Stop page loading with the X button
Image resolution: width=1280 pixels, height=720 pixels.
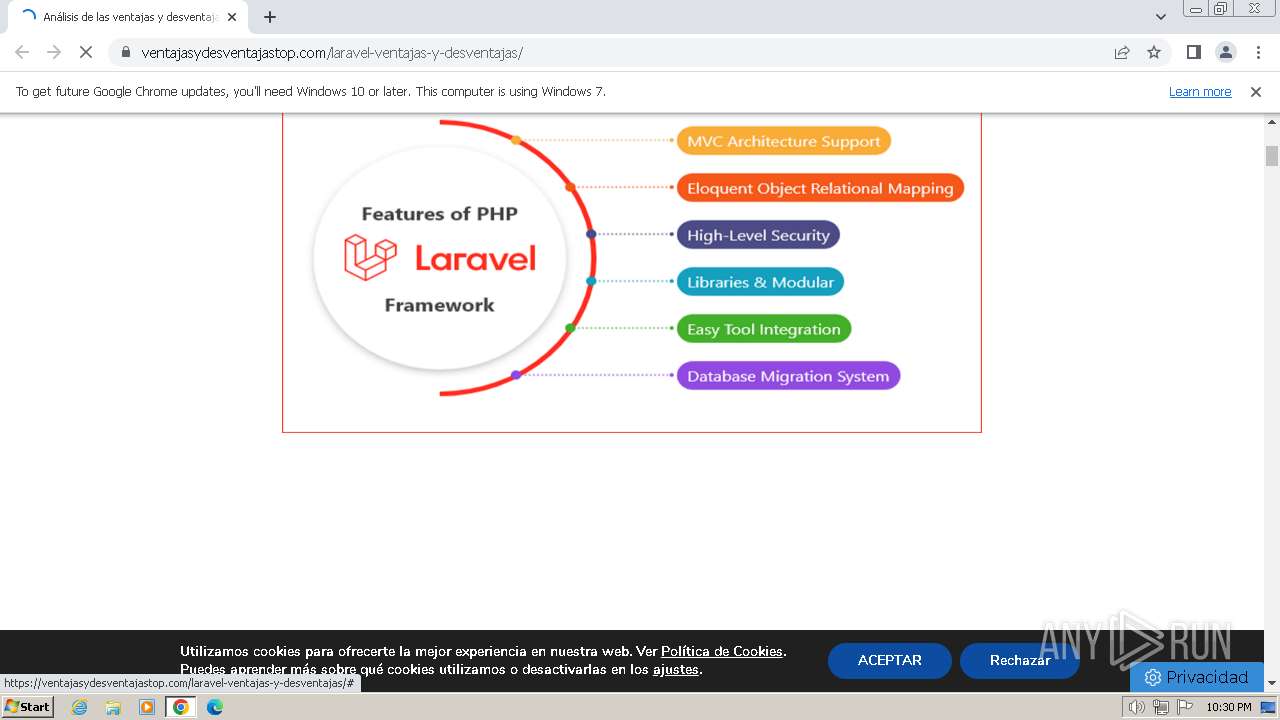[86, 52]
